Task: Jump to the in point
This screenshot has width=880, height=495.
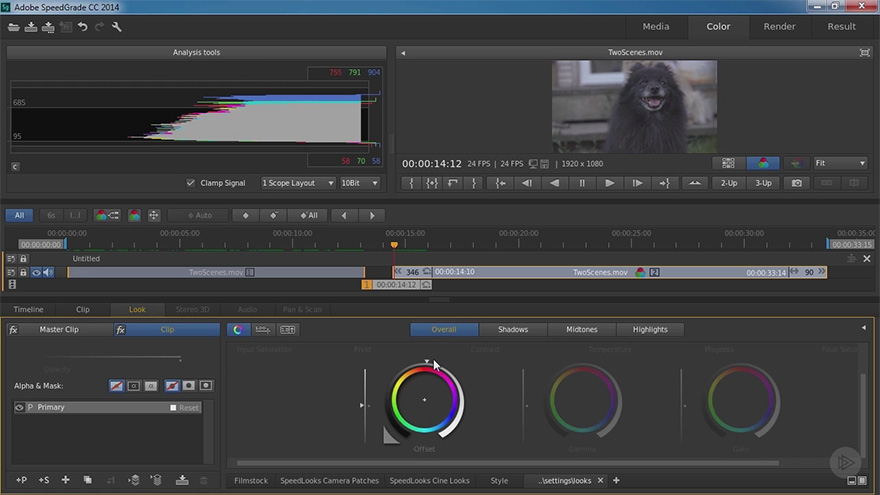Action: coord(499,183)
